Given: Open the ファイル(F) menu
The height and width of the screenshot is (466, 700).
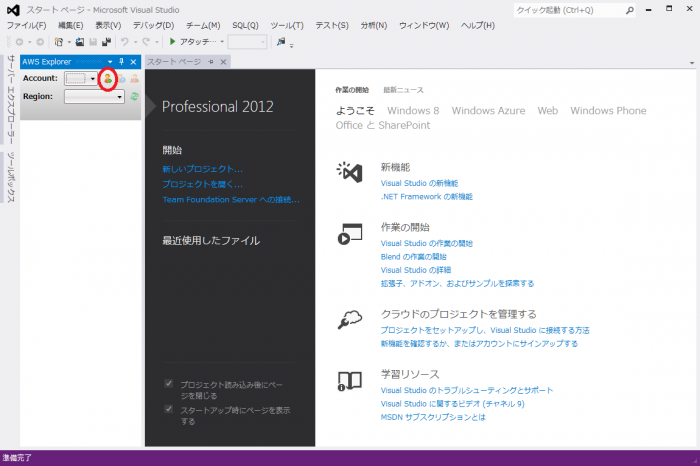Looking at the screenshot, I should [27, 25].
